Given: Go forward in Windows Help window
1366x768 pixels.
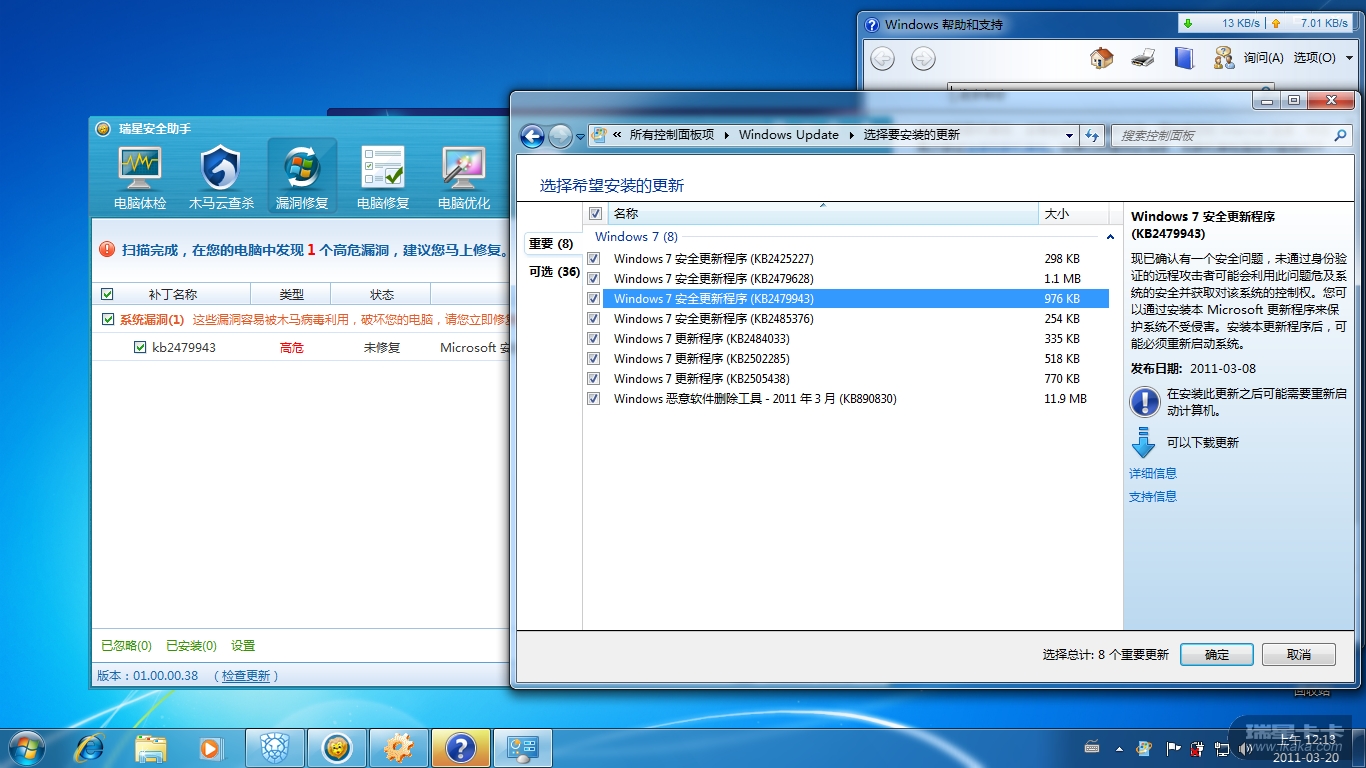Looking at the screenshot, I should [x=923, y=58].
